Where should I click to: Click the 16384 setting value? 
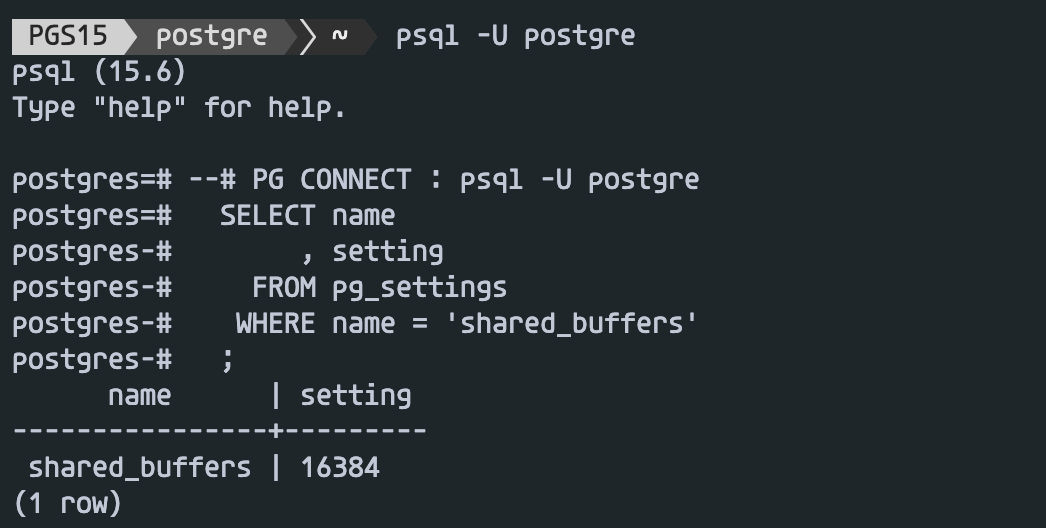[x=340, y=467]
